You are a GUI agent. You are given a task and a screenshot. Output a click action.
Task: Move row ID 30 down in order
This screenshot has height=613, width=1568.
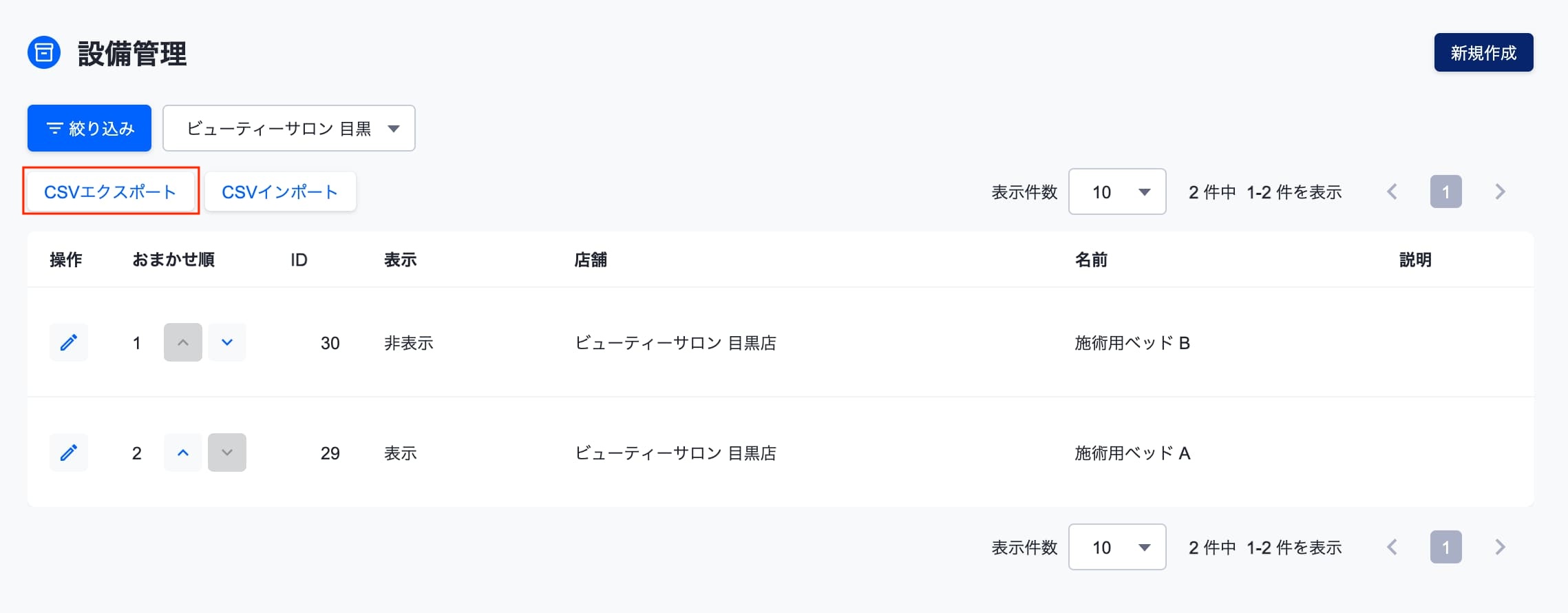point(227,342)
